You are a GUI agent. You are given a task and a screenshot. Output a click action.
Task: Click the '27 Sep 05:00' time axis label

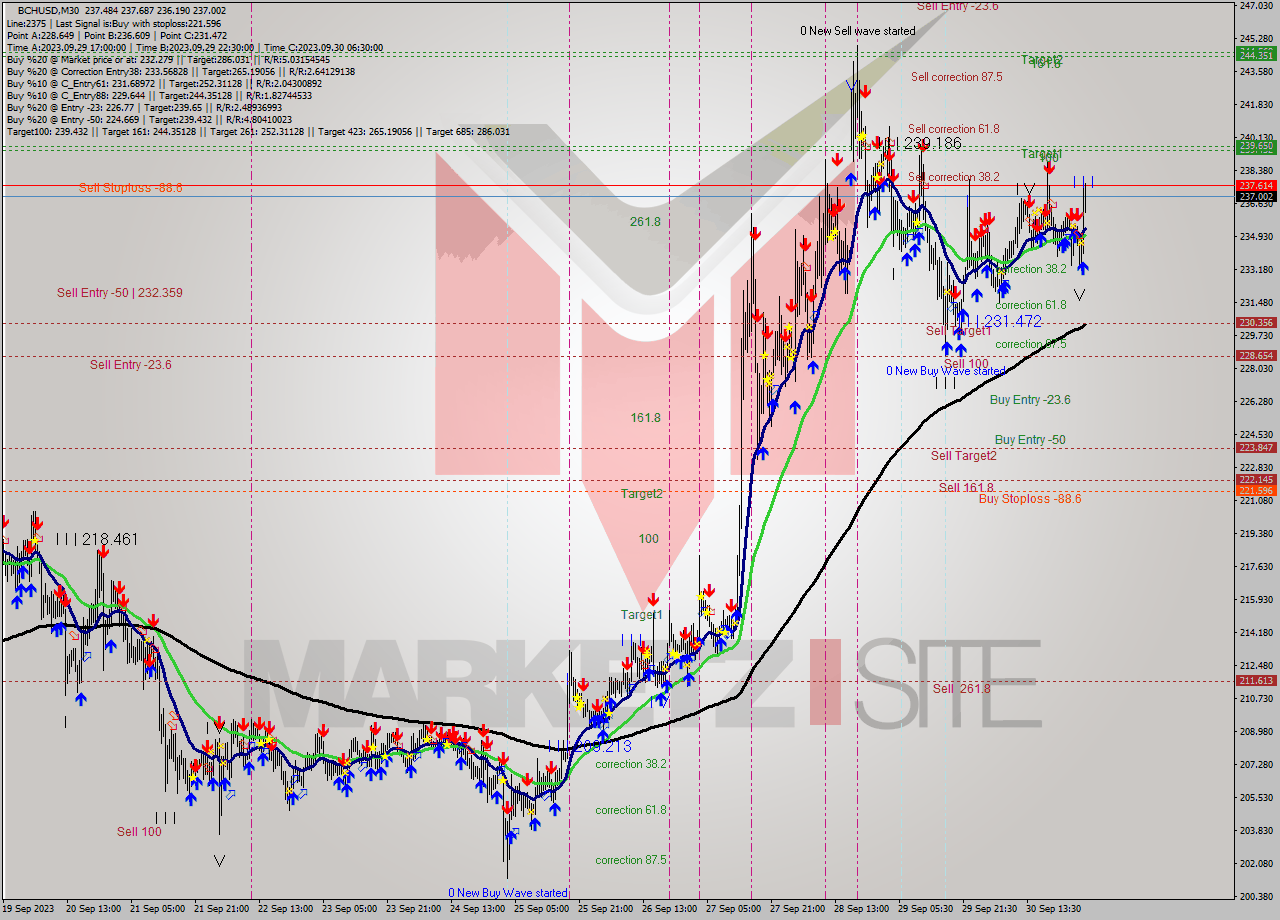click(x=734, y=909)
